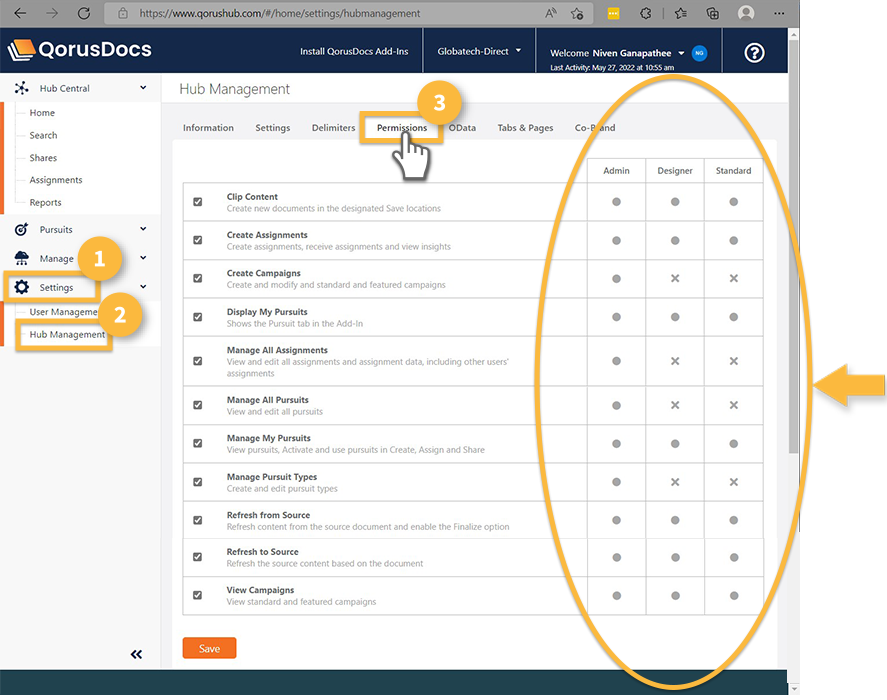Uncheck the Manage All Pursuits checkbox

coord(197,405)
